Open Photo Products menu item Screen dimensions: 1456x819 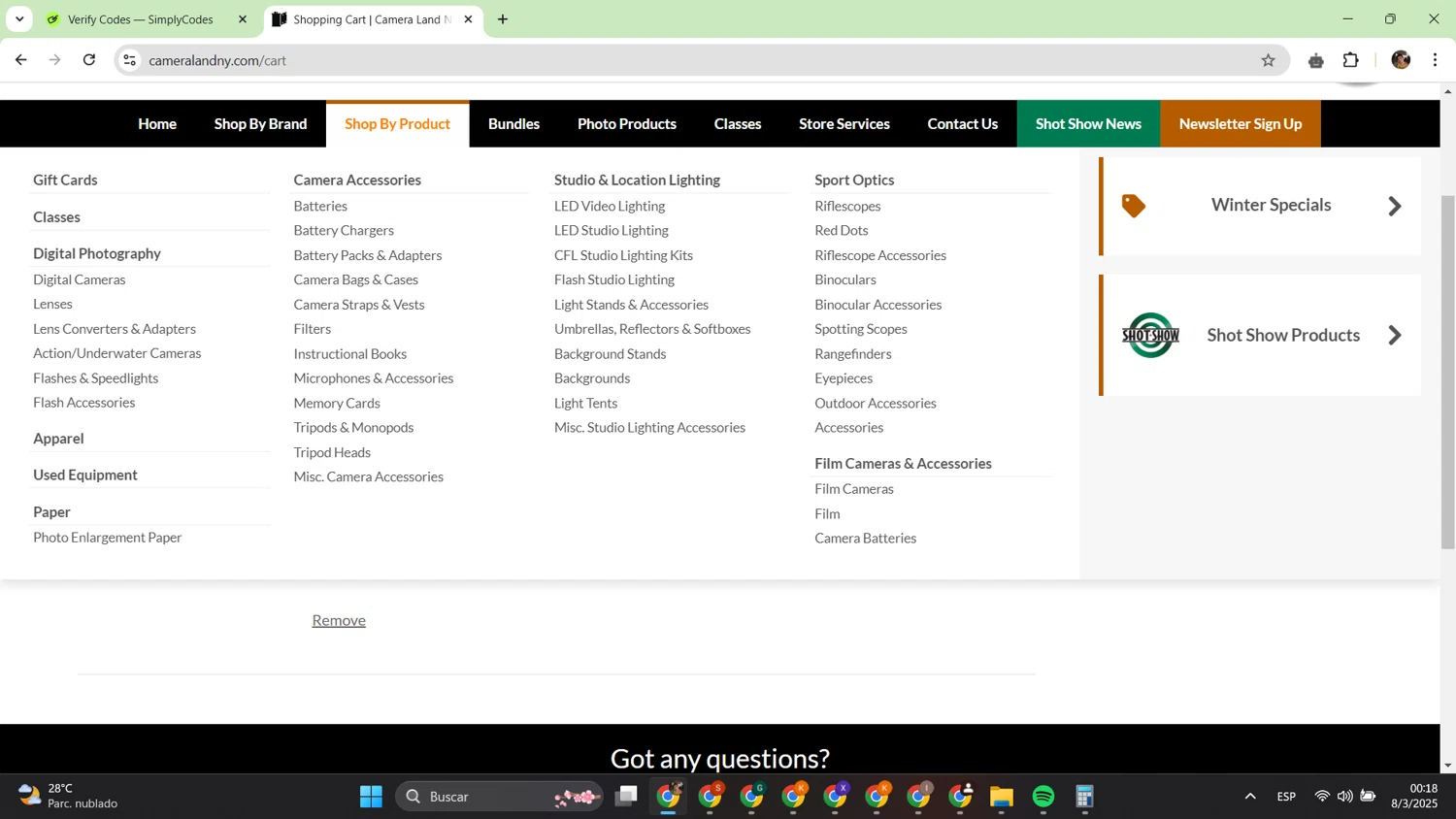point(627,124)
